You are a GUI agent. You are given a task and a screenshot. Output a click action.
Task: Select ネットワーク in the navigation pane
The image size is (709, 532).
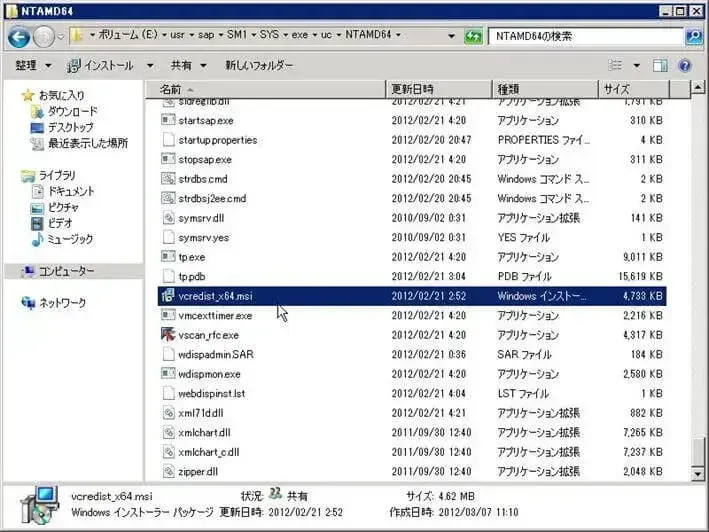[x=62, y=302]
